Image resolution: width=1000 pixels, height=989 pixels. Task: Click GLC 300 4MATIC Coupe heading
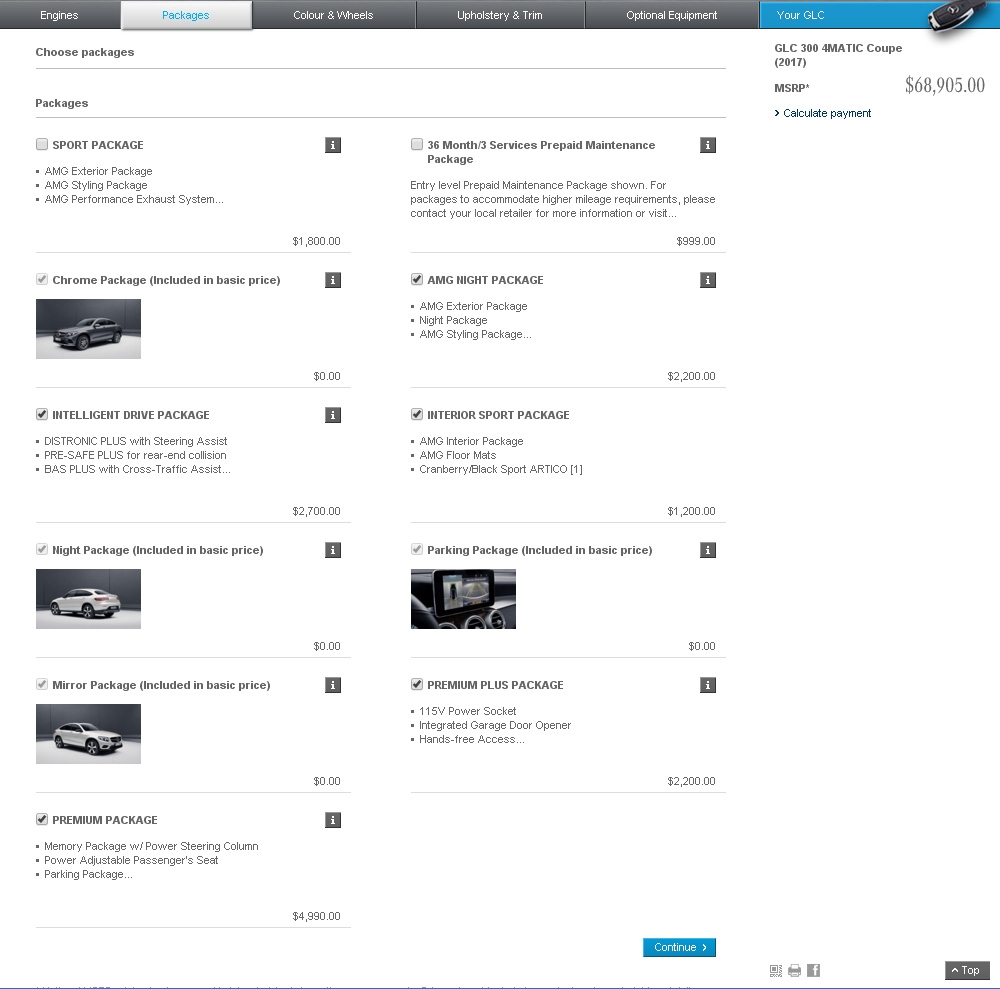coord(838,55)
